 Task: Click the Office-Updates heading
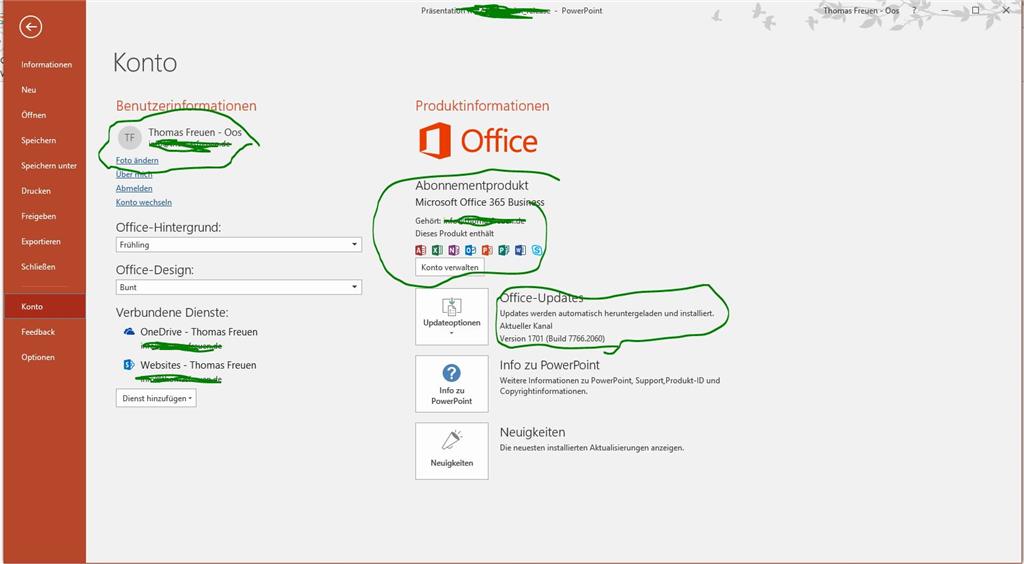click(x=541, y=298)
